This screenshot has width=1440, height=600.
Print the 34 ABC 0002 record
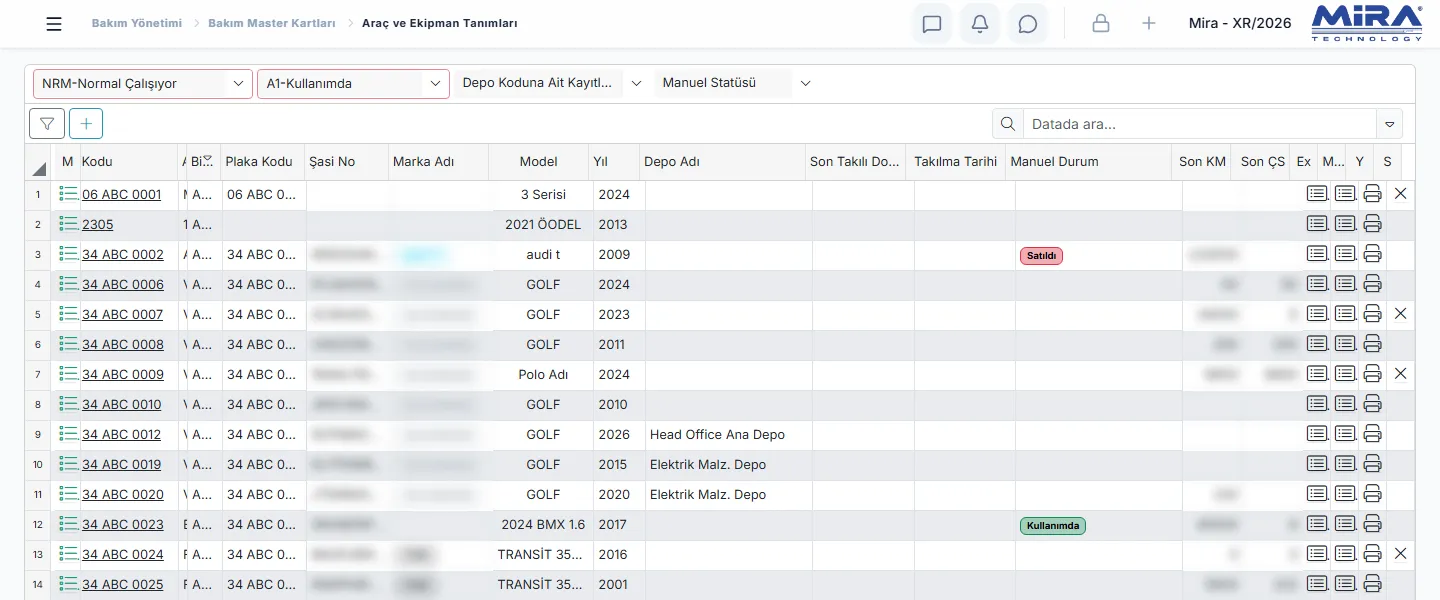[x=1373, y=254]
